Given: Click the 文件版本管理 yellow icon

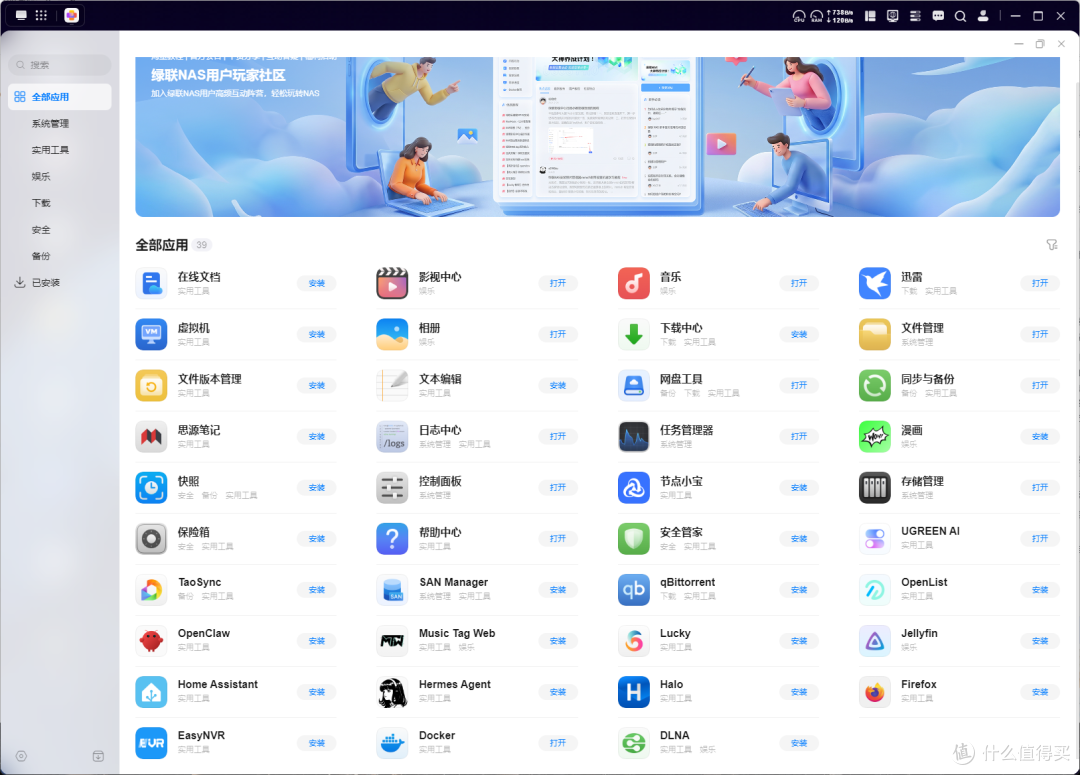Looking at the screenshot, I should point(151,386).
